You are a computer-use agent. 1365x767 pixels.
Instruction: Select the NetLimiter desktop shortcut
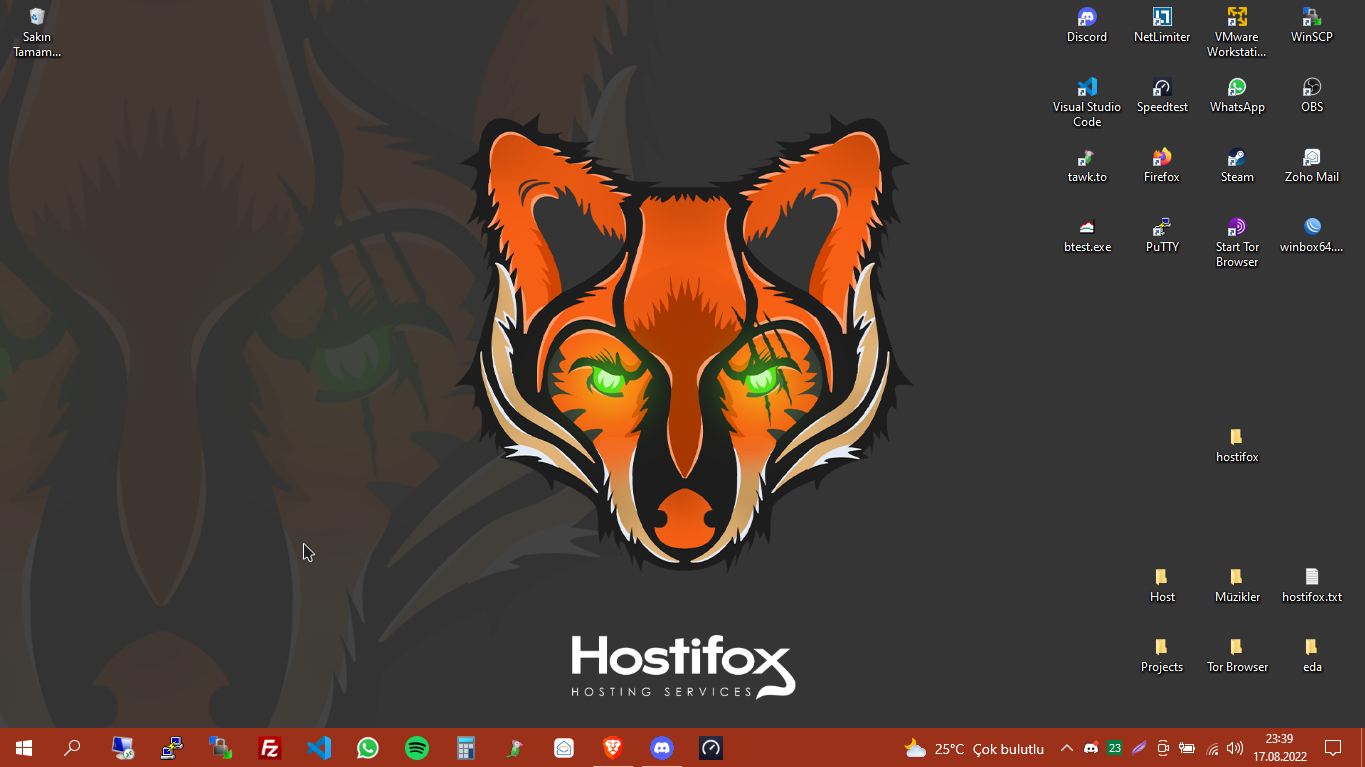point(1162,26)
